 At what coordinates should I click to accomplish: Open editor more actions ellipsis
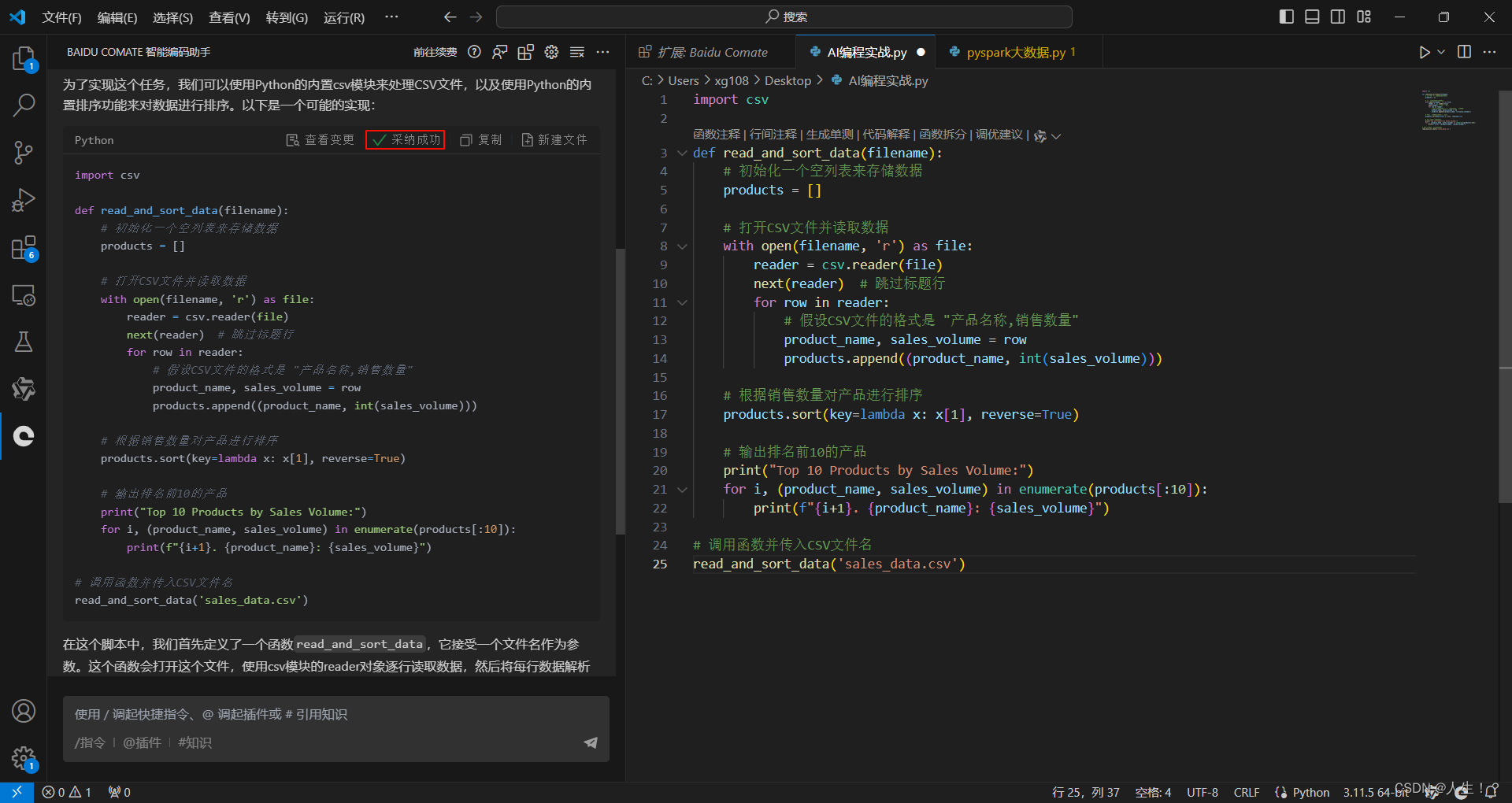pyautogui.click(x=1489, y=52)
